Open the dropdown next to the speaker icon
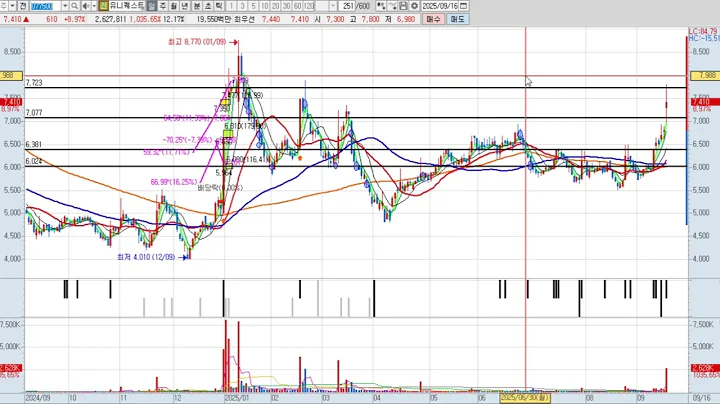 click(x=94, y=6)
